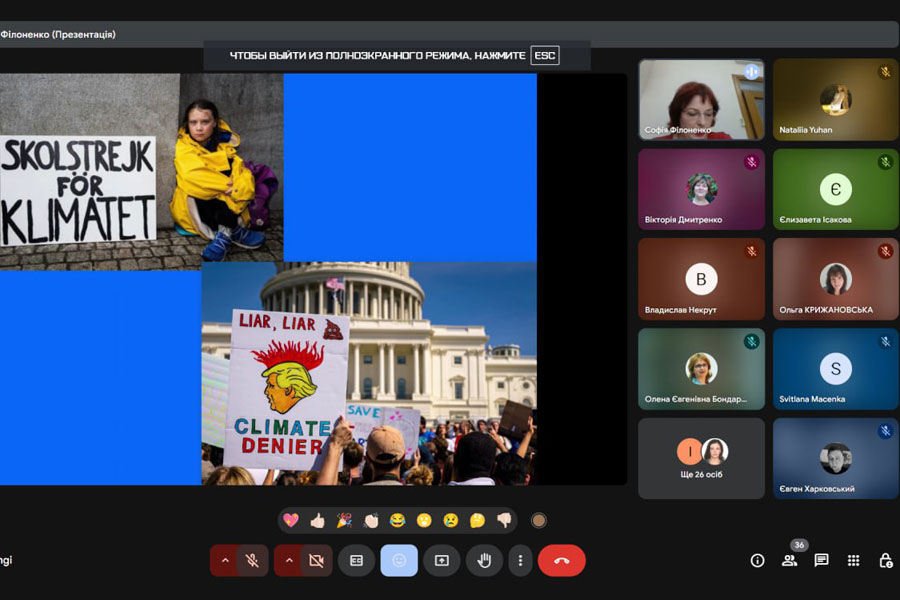Viewport: 900px width, 600px height.
Task: Click muted mic icon on Вікторія Дмитренко
Action: coord(752,162)
